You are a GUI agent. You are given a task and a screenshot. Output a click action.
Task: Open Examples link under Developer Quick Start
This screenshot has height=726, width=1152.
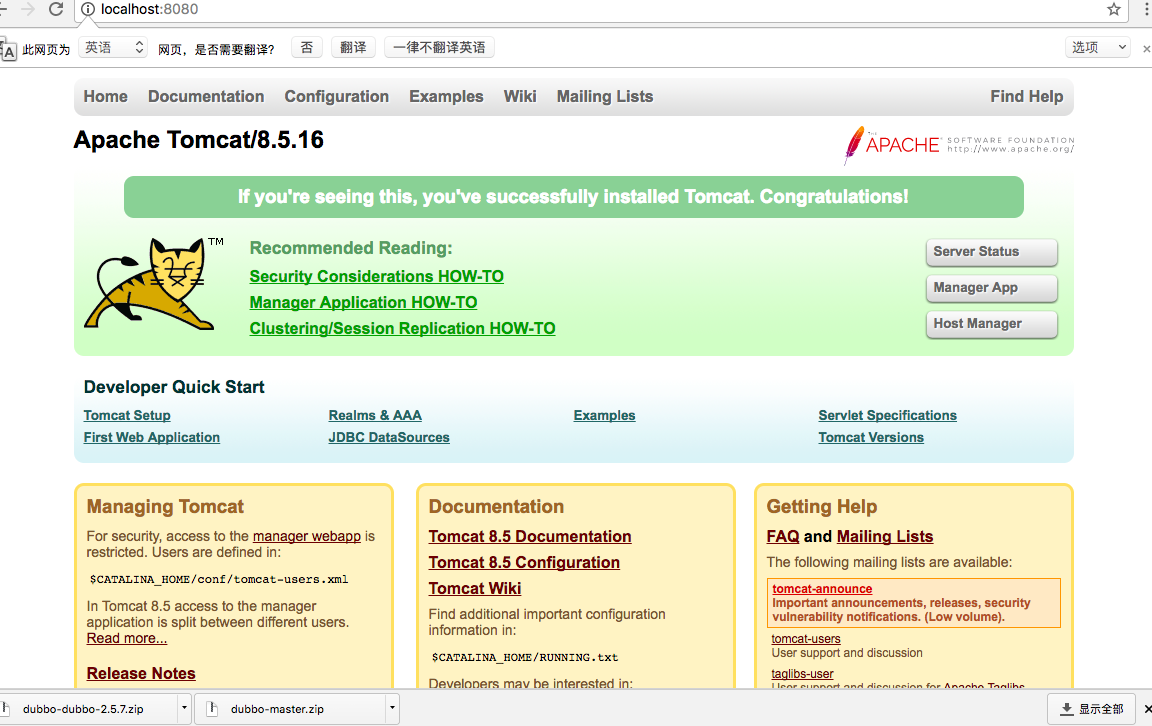[604, 415]
